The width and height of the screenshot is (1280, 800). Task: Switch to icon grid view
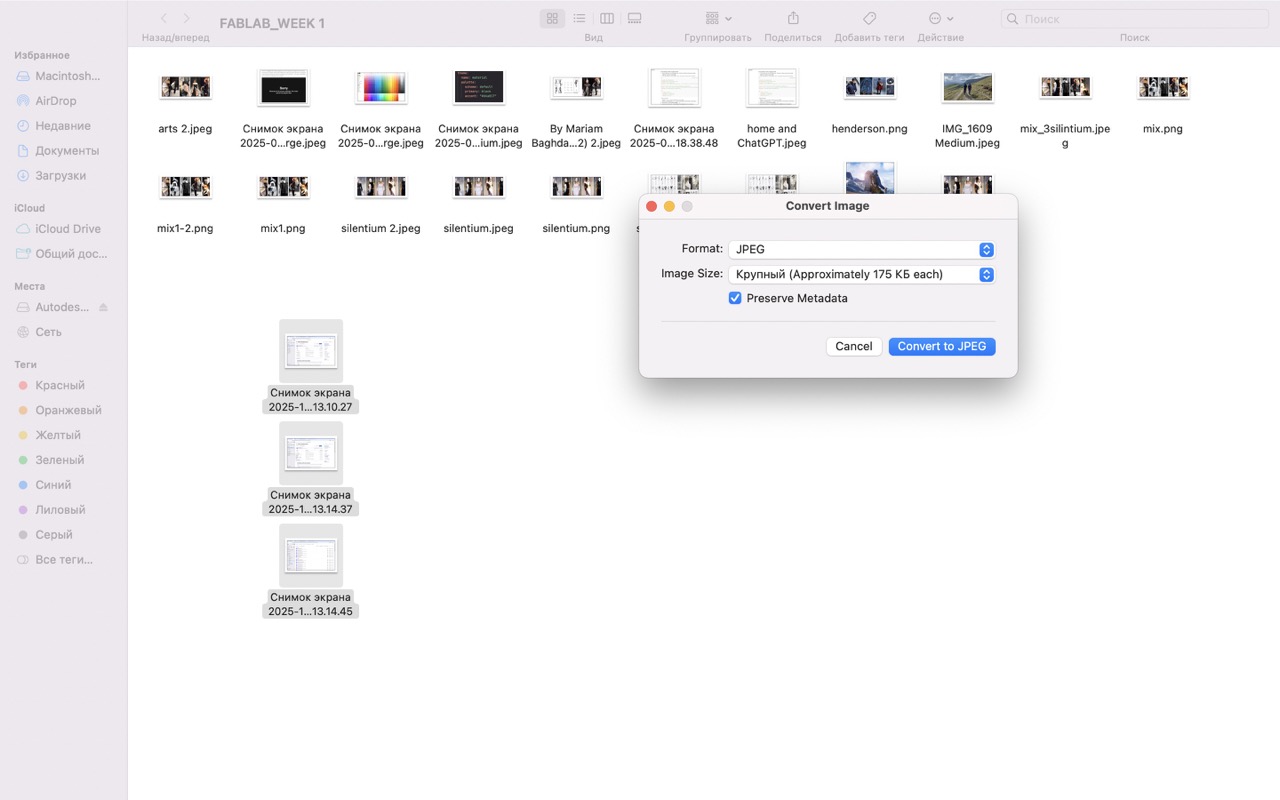point(552,18)
